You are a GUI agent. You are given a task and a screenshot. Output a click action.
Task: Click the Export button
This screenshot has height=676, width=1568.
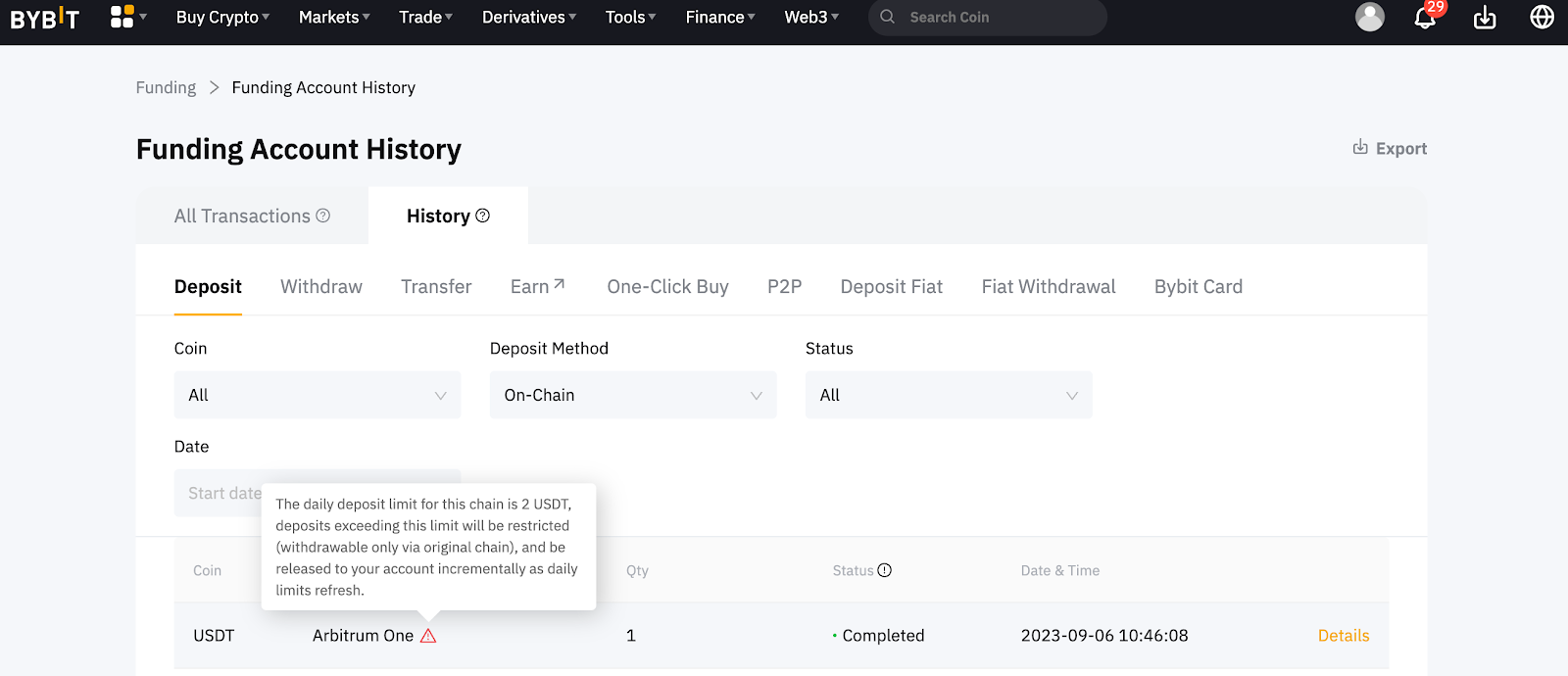[x=1390, y=148]
